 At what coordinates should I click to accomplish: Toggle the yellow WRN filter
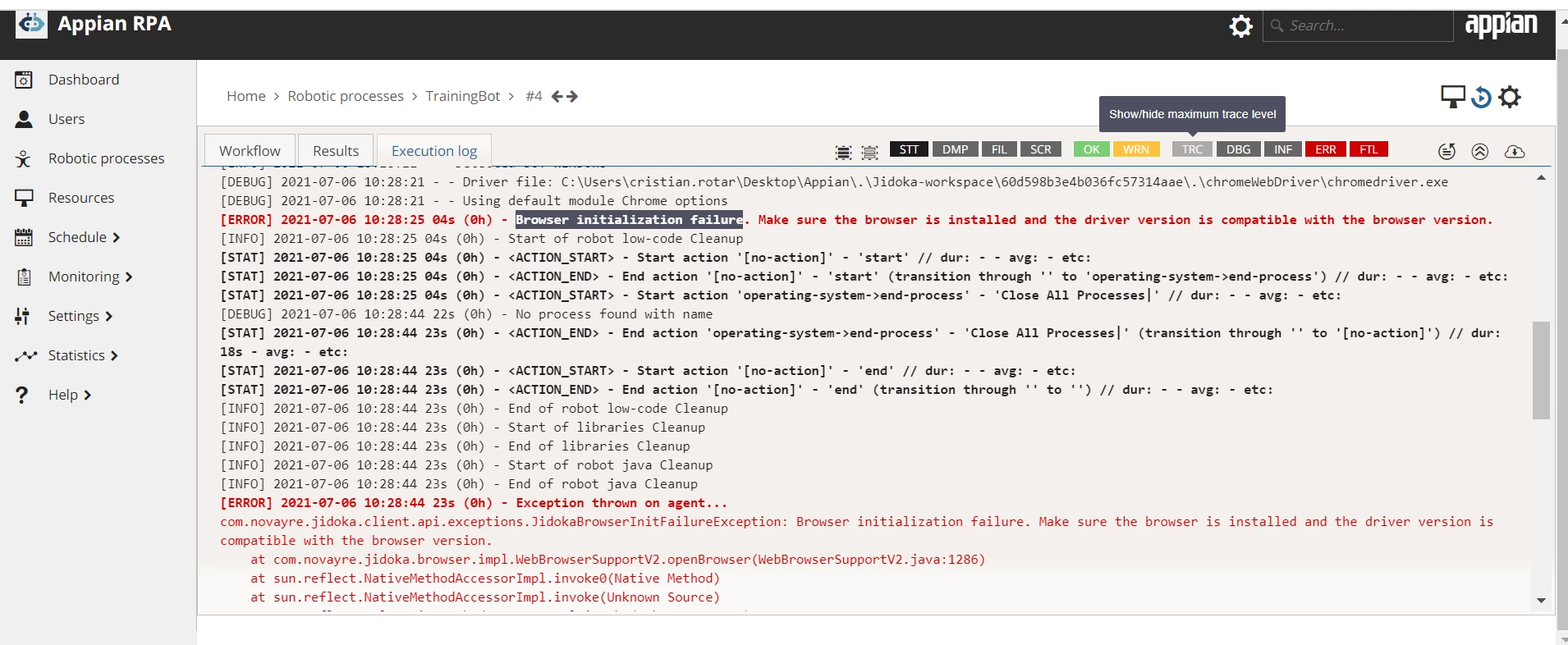[1136, 149]
